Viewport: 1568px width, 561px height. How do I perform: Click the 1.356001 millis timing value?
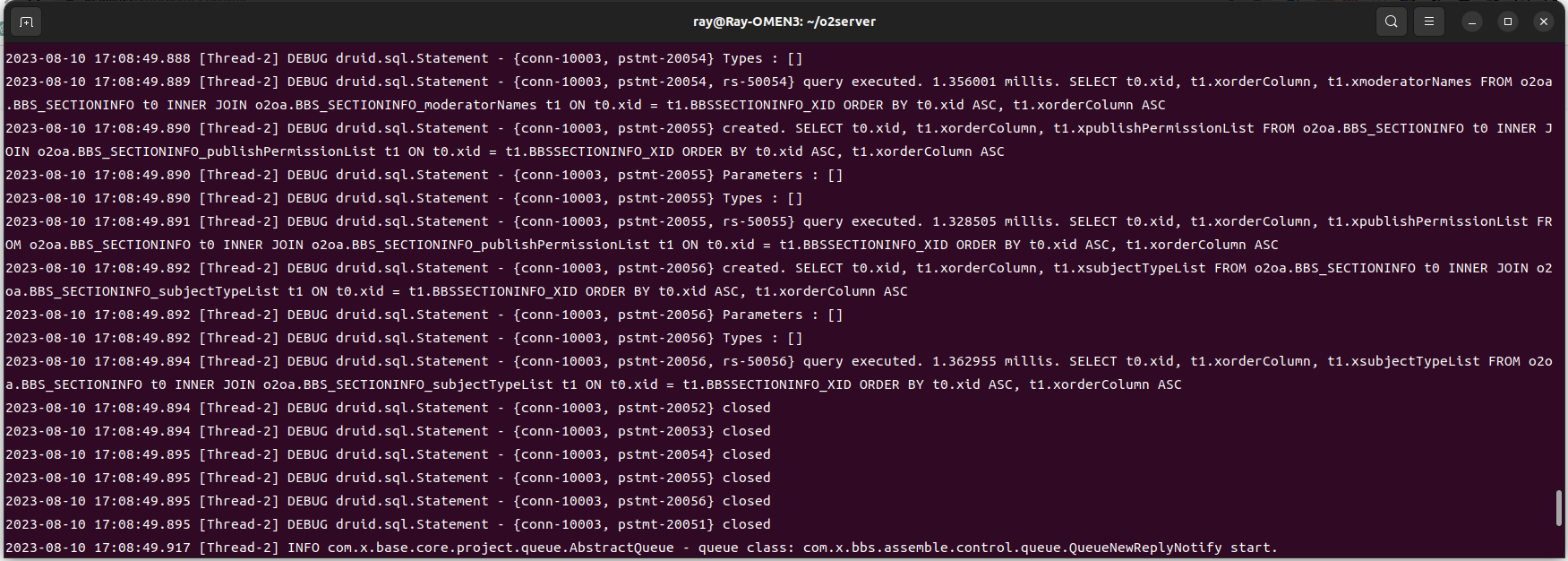(x=964, y=82)
